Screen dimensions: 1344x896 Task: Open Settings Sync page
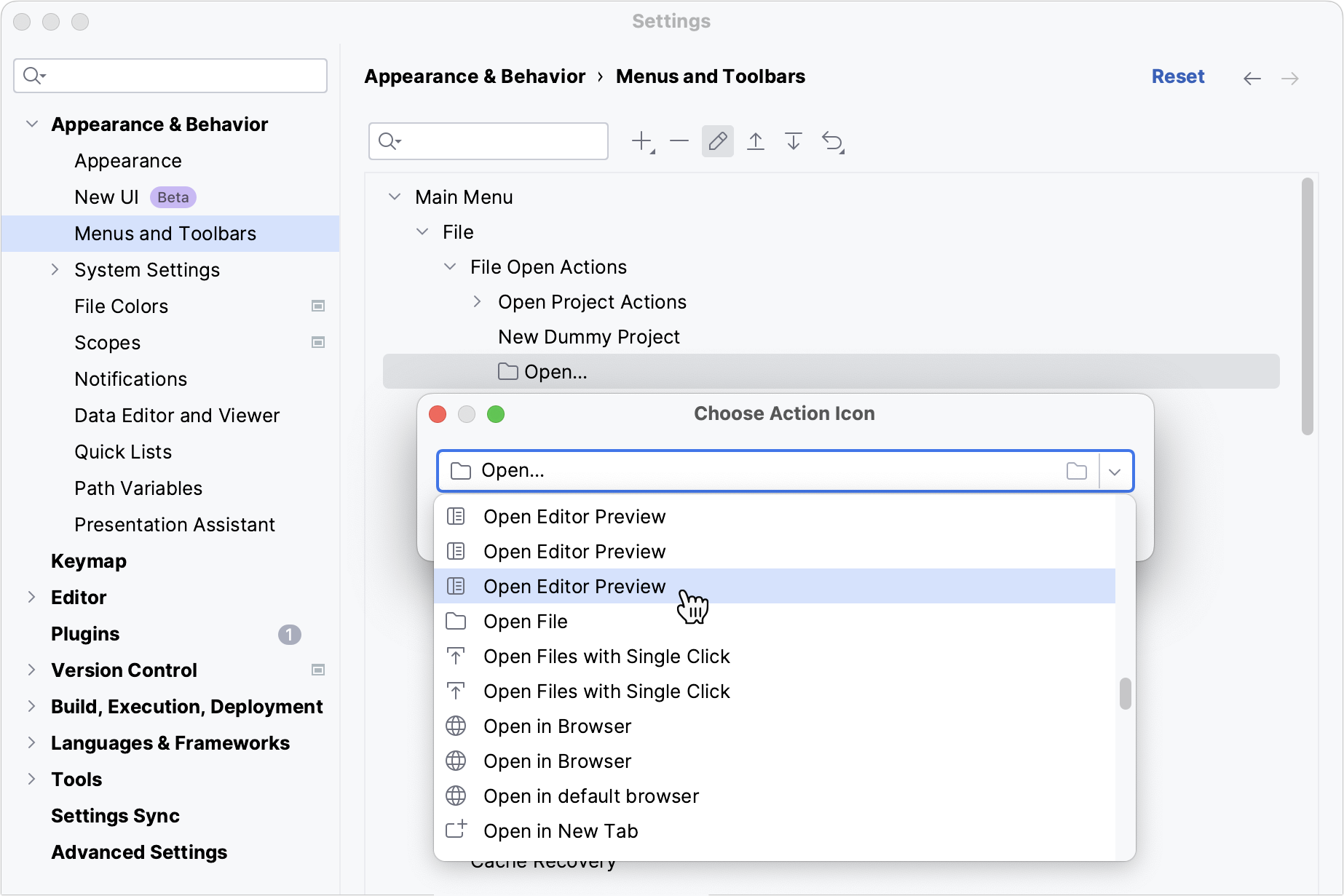[x=115, y=816]
